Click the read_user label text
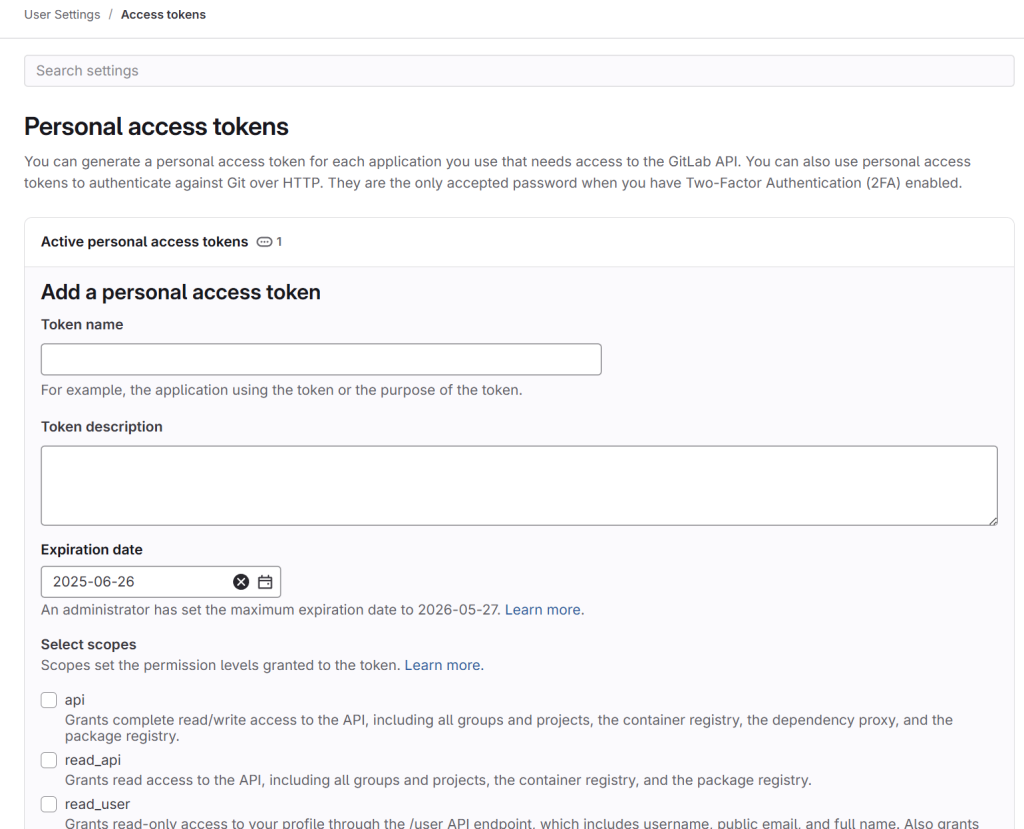The image size is (1024, 829). pos(97,804)
